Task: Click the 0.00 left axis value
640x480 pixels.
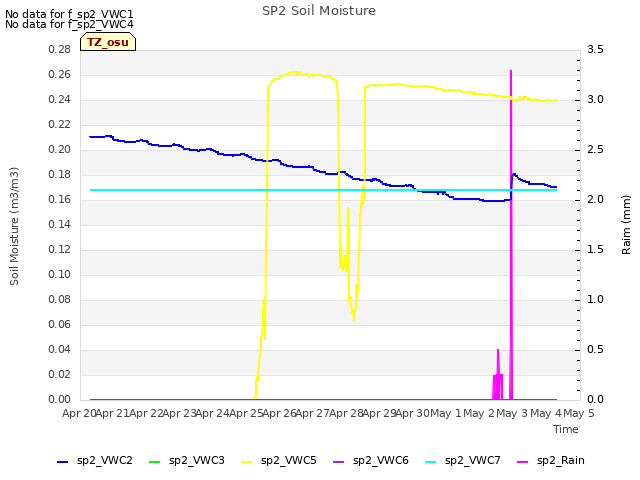Action: click(60, 400)
